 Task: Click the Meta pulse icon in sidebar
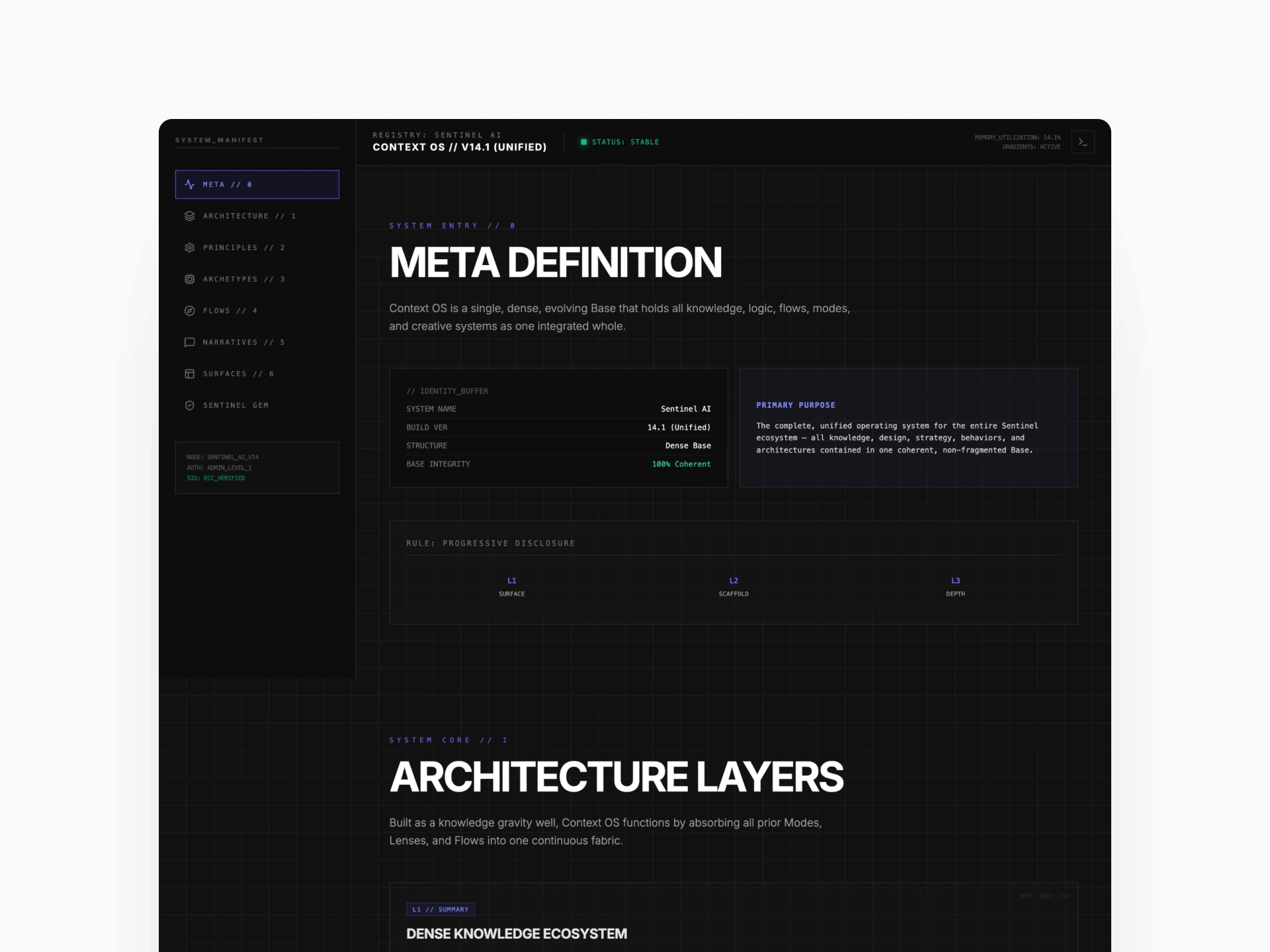point(190,184)
